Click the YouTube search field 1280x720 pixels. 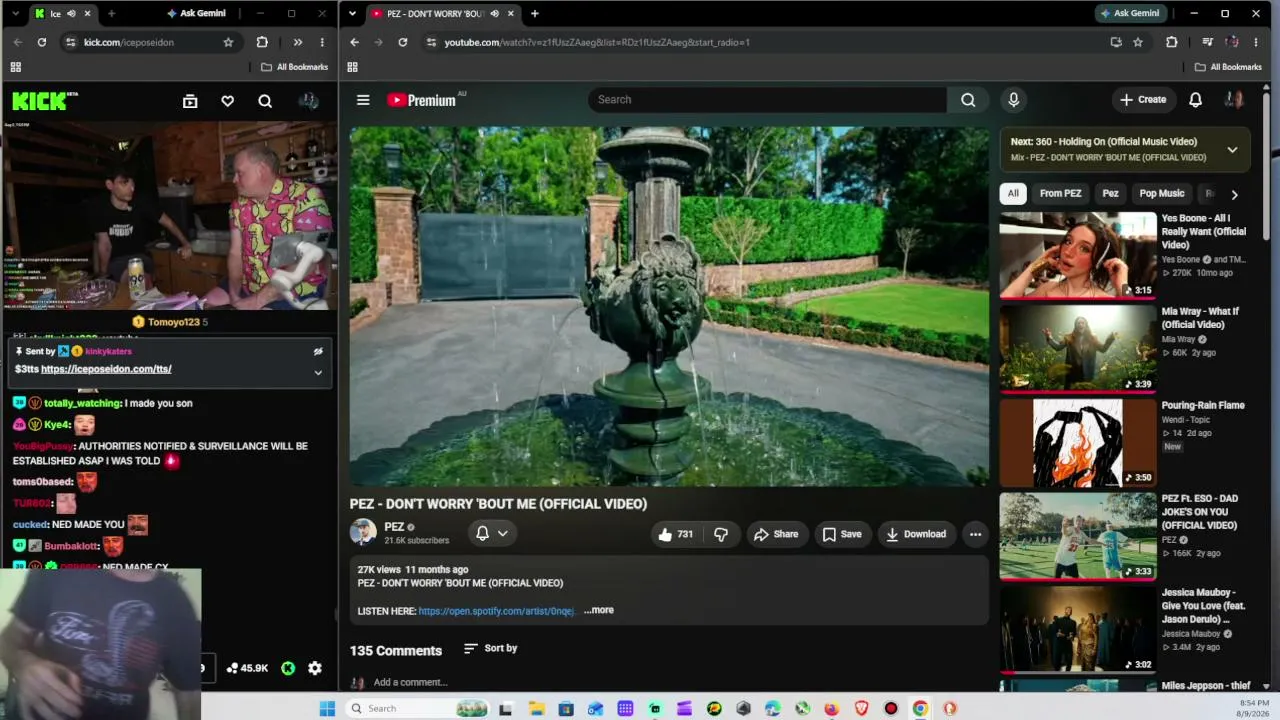[x=767, y=100]
